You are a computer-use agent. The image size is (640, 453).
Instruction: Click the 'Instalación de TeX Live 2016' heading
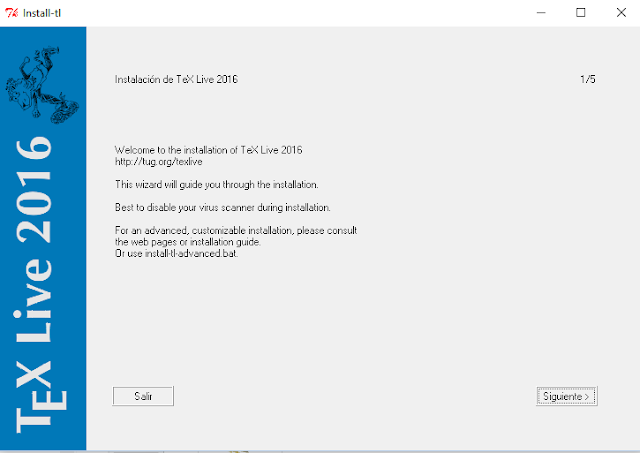tap(176, 79)
